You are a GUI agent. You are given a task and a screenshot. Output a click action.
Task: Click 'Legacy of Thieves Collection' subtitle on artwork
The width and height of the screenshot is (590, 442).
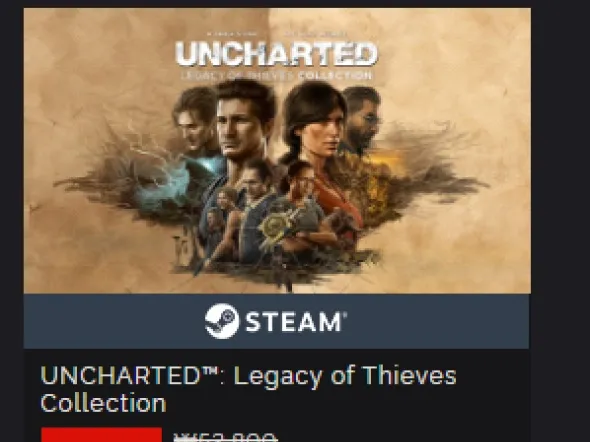[277, 76]
